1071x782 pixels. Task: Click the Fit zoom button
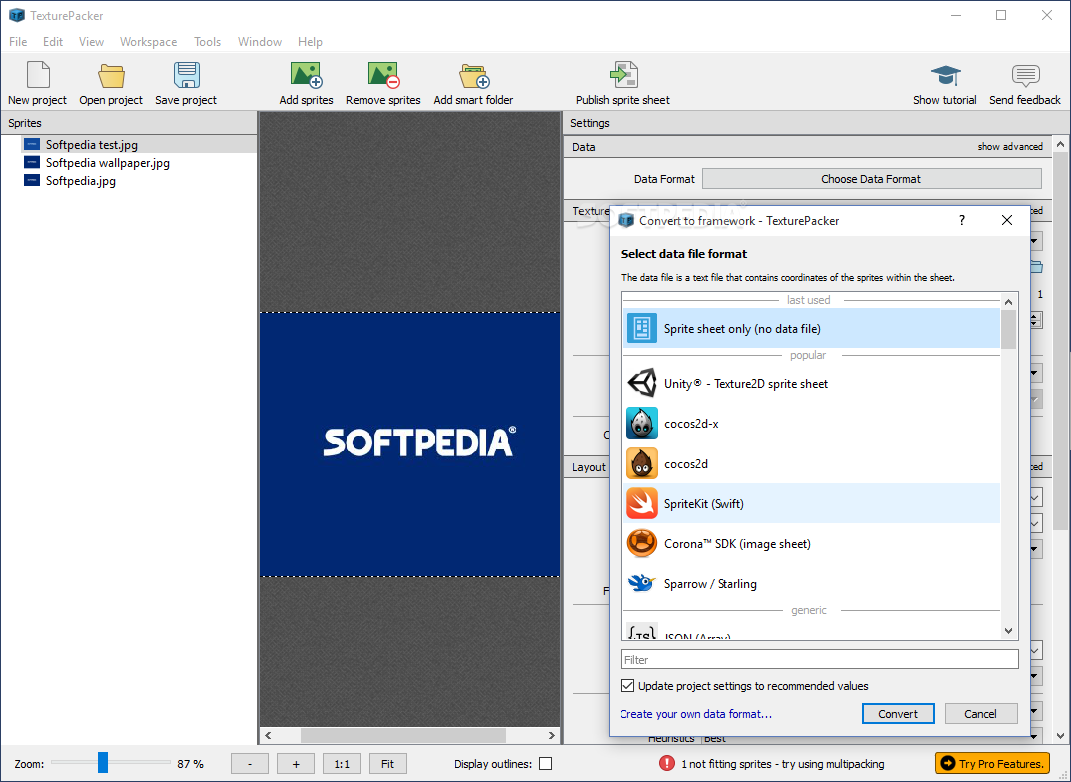pos(387,764)
